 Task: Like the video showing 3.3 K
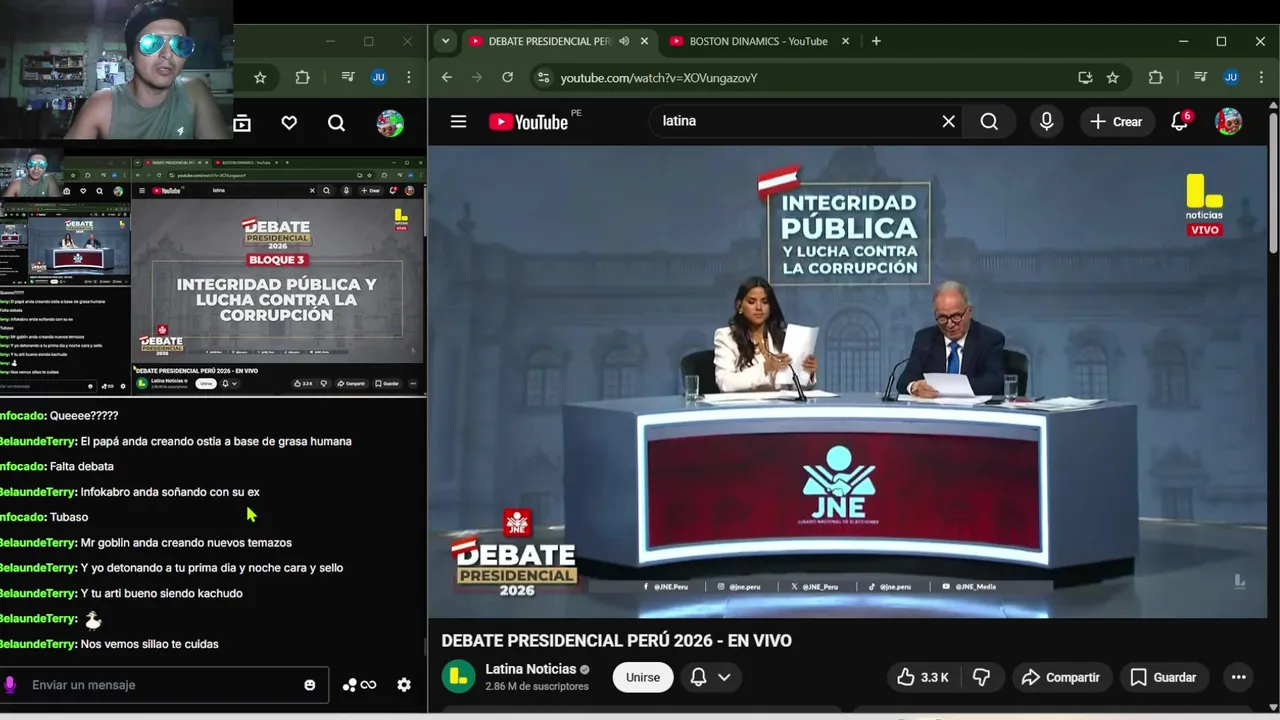point(923,677)
